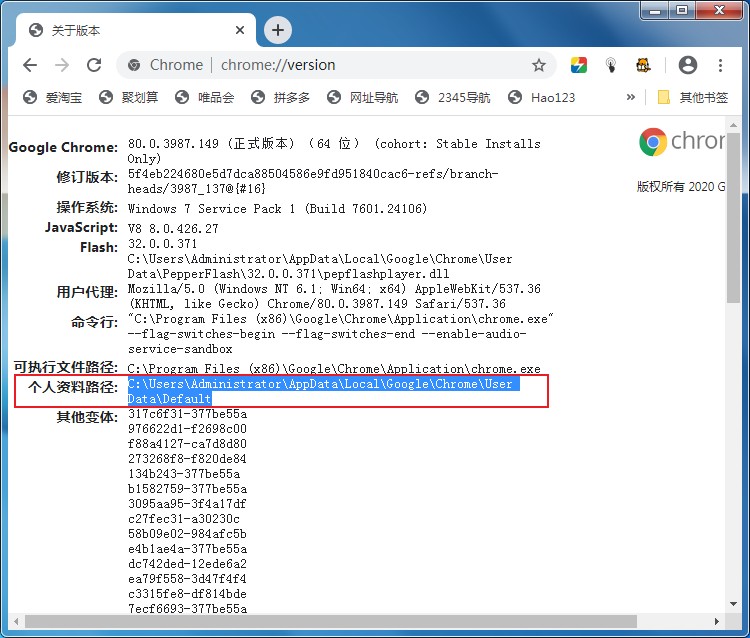Click variation 273268f8-f820de84

click(x=188, y=459)
